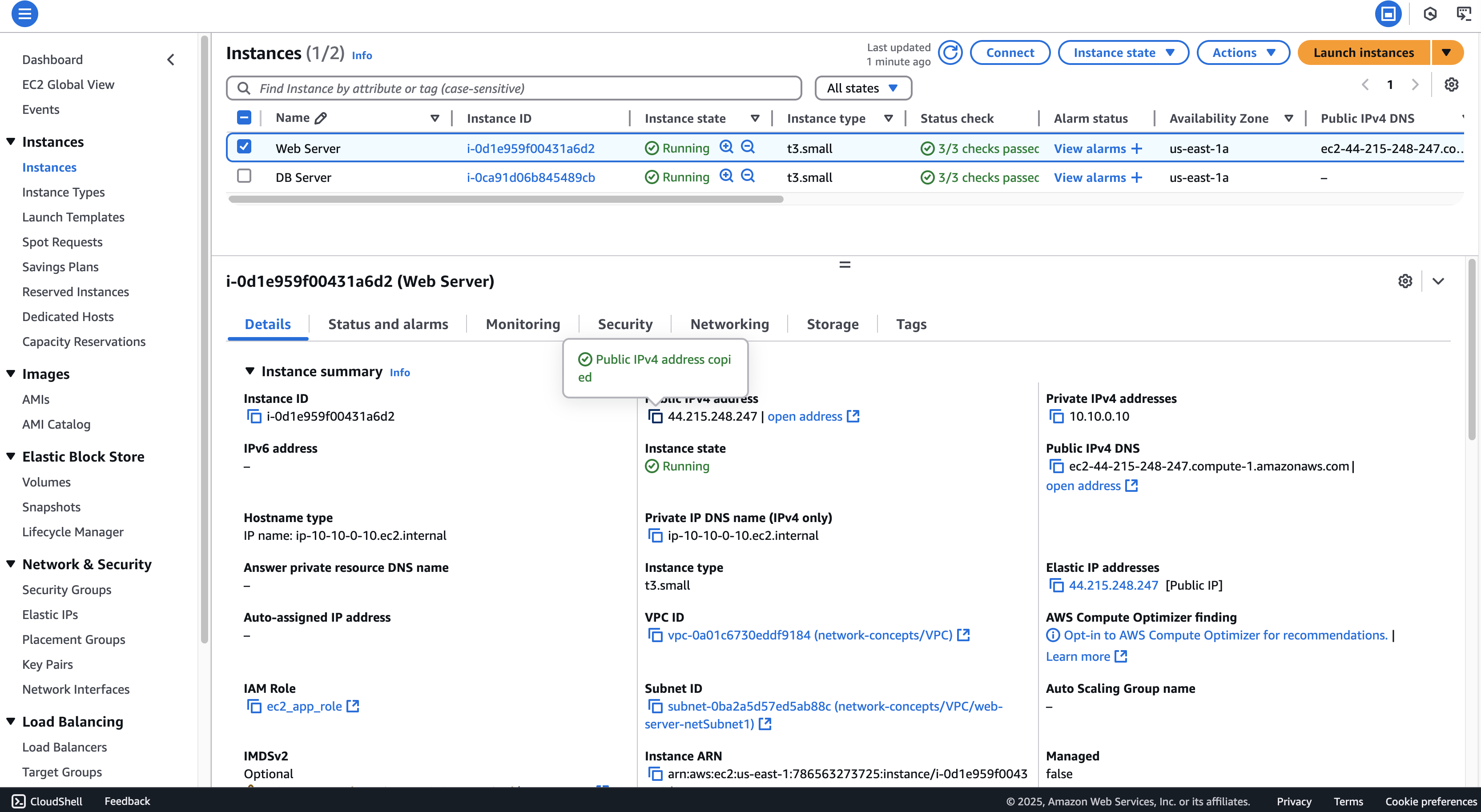Click the instance search input field
The height and width of the screenshot is (812, 1481).
514,88
